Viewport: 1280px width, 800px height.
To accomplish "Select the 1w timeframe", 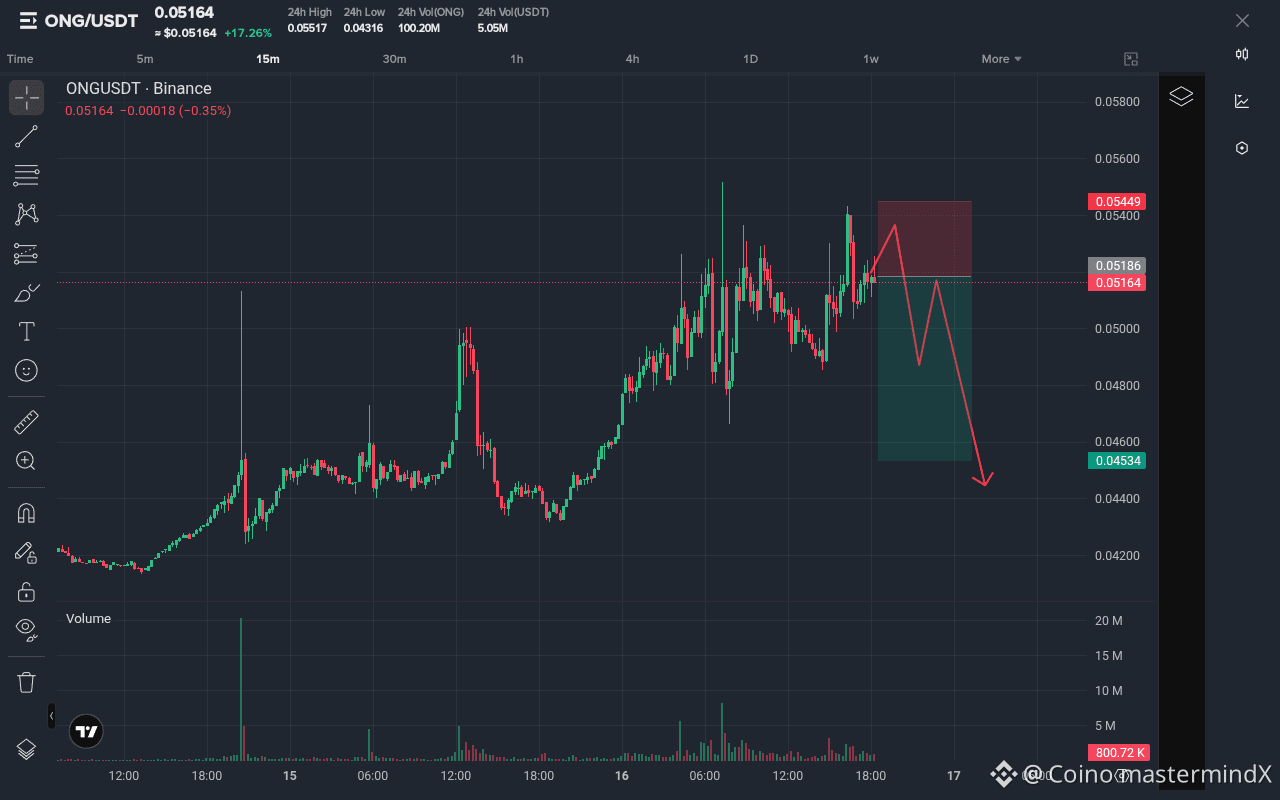I will tap(871, 59).
